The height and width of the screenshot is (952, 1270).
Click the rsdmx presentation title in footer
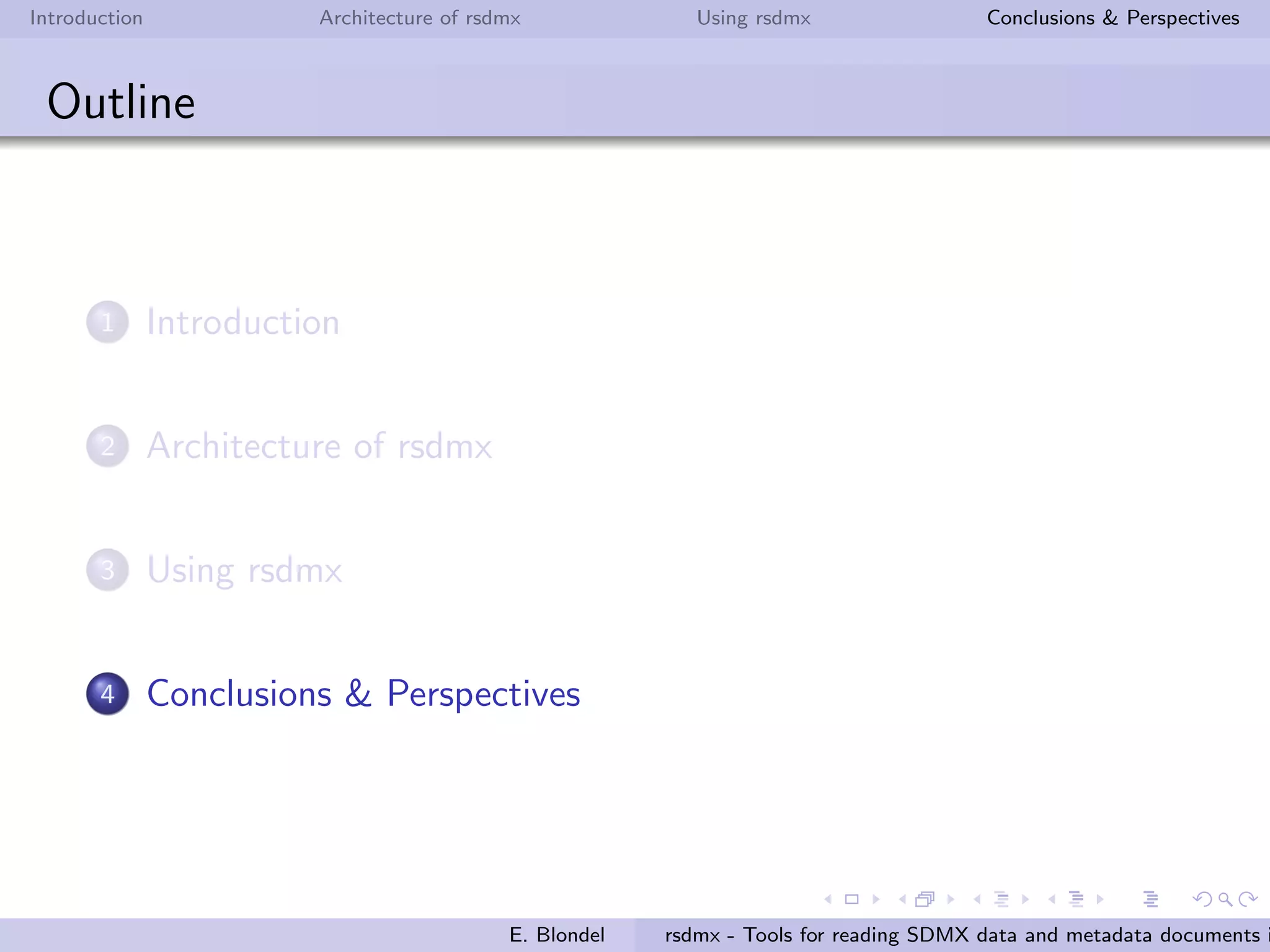967,935
